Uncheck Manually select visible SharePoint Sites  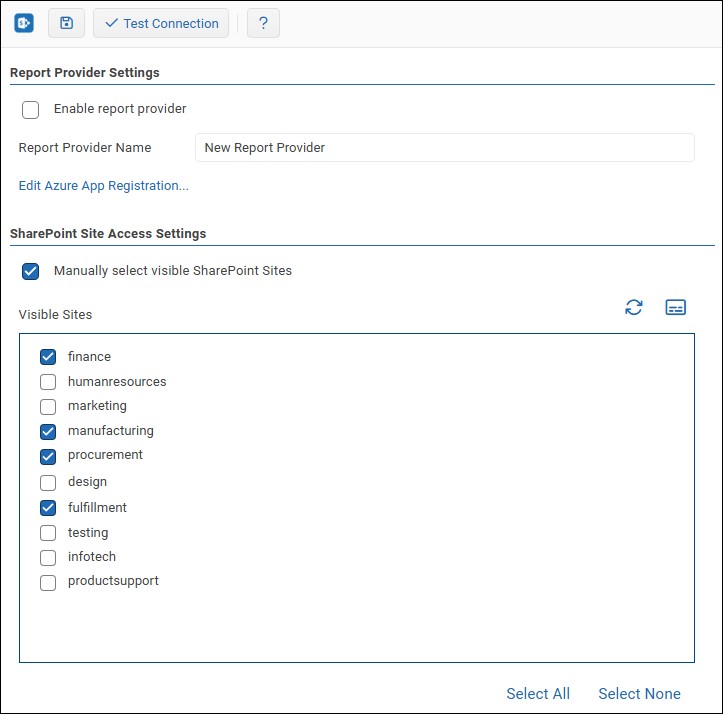[31, 271]
